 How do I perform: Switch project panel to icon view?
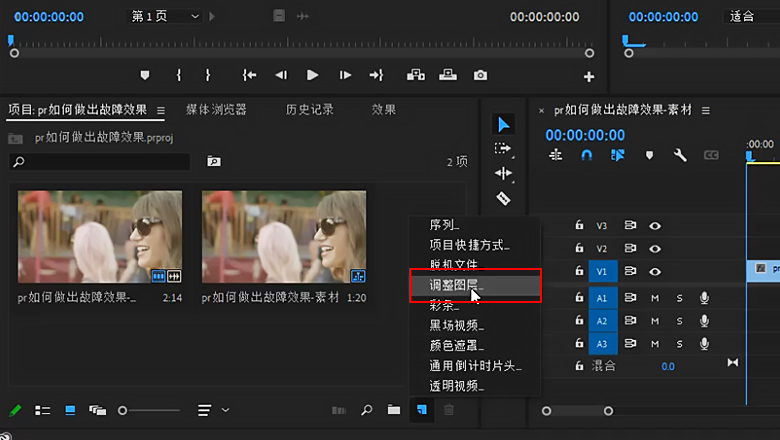(70, 410)
